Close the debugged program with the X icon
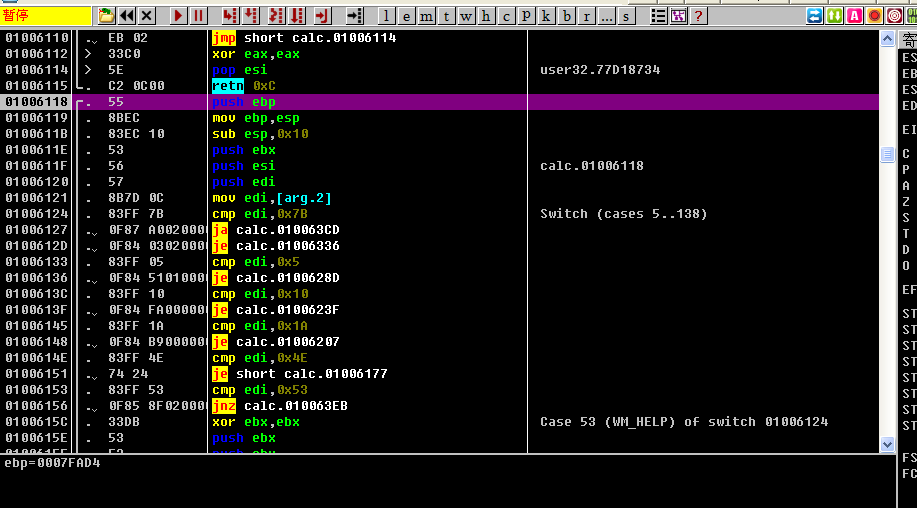 point(147,16)
